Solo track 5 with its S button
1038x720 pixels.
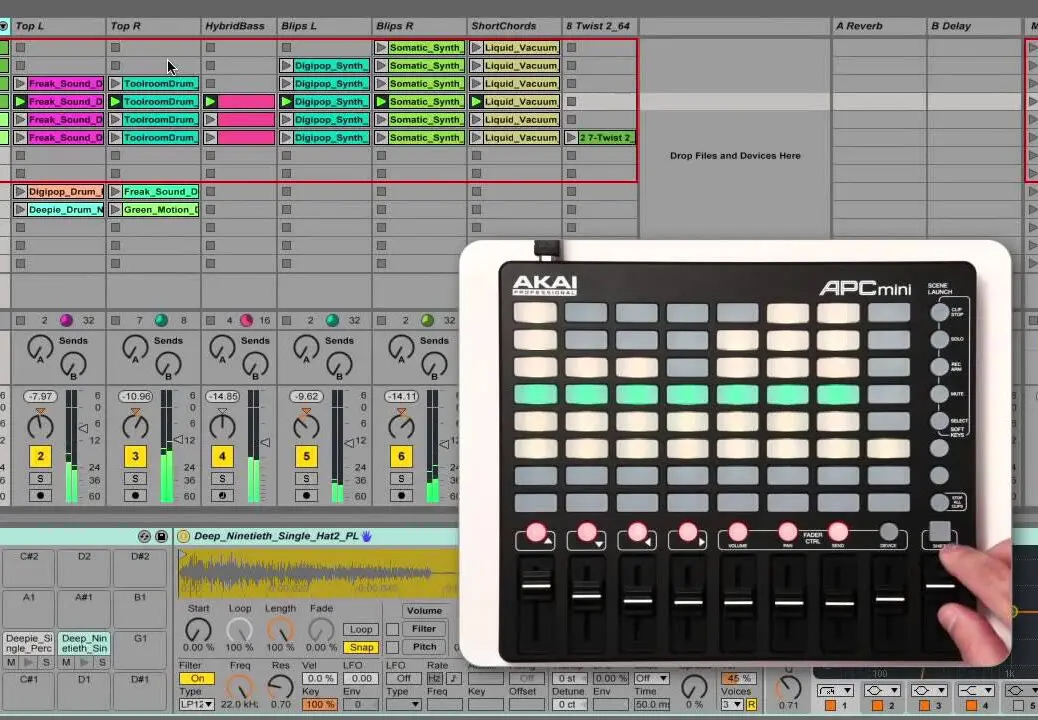306,478
